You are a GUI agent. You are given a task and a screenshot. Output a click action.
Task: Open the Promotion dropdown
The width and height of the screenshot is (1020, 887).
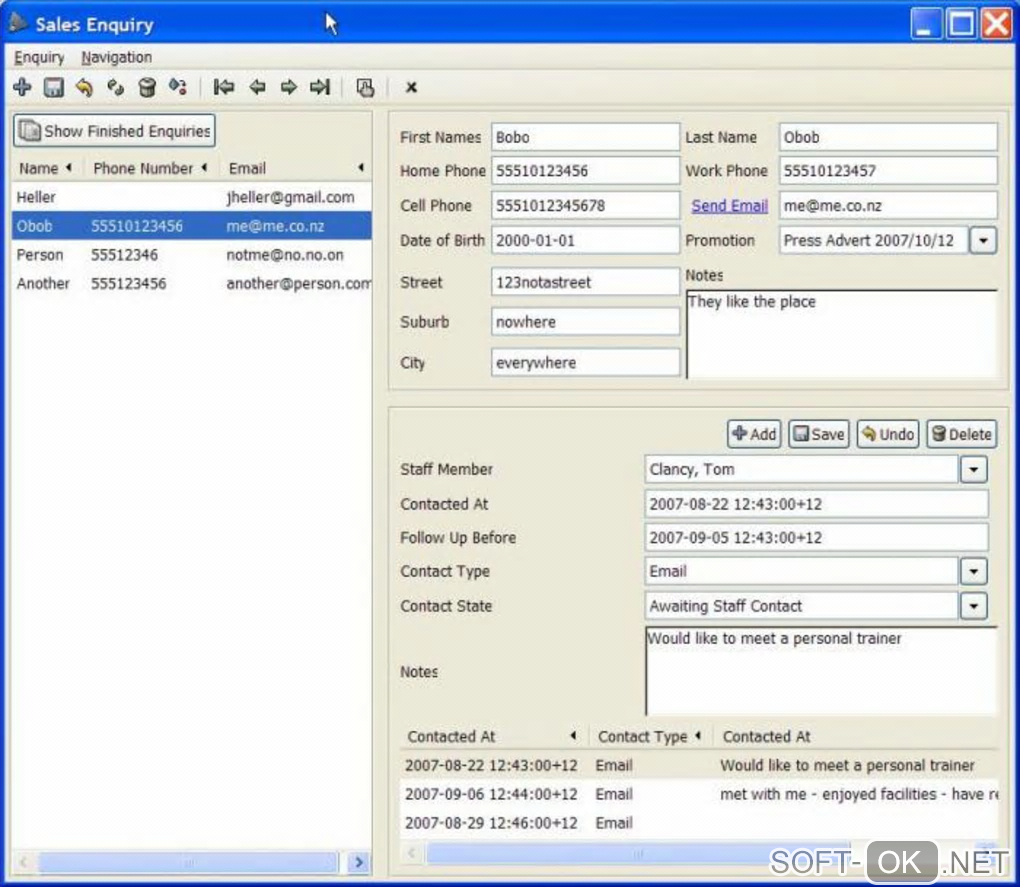[983, 241]
